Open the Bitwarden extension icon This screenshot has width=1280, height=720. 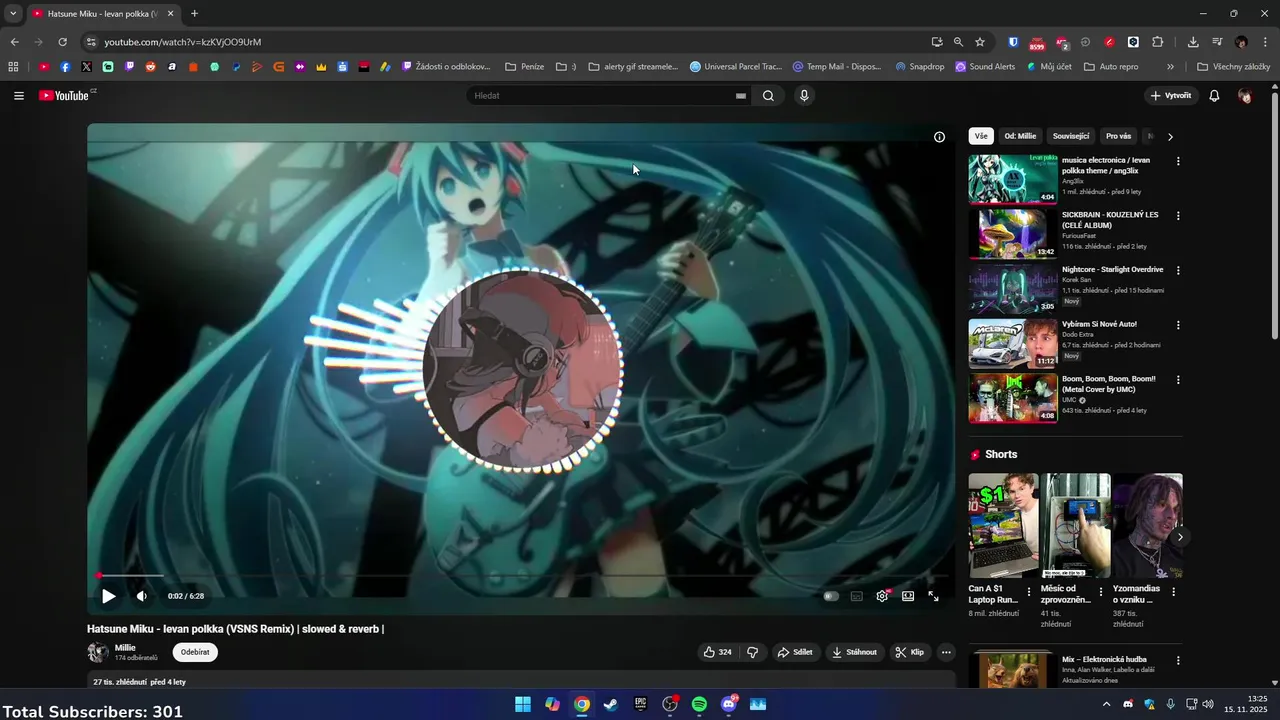(1013, 42)
